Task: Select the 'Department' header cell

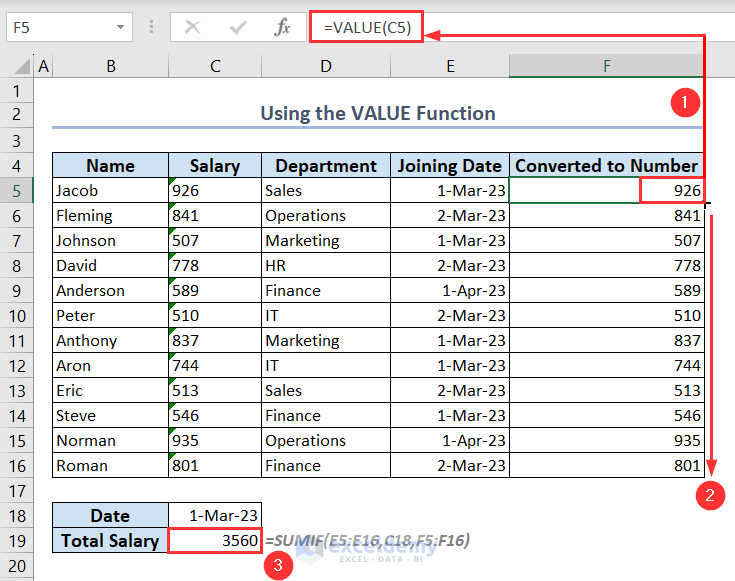Action: click(x=326, y=166)
